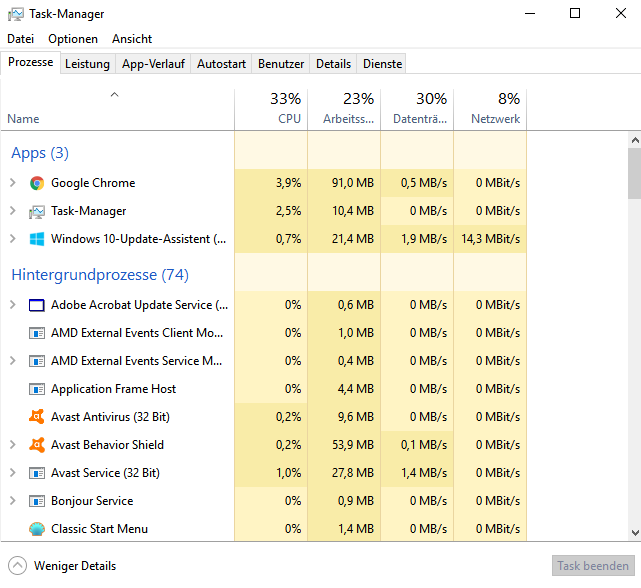Click the 1,9 MB/s disk value
Viewport: 641px width, 588px height.
[424, 239]
